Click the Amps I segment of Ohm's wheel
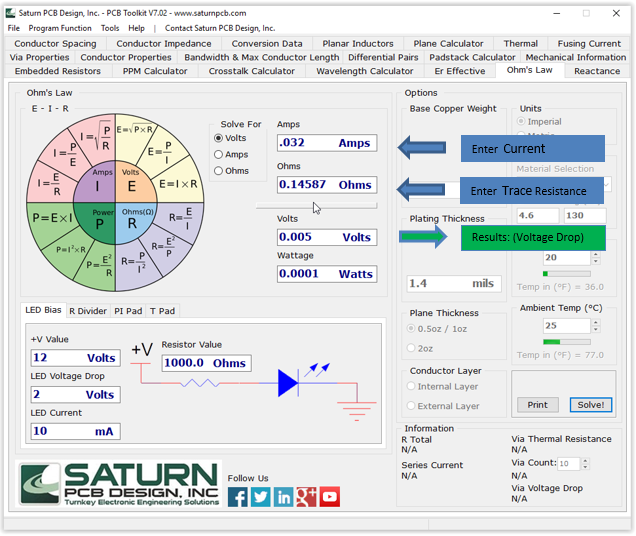Image resolution: width=636 pixels, height=536 pixels. click(97, 183)
